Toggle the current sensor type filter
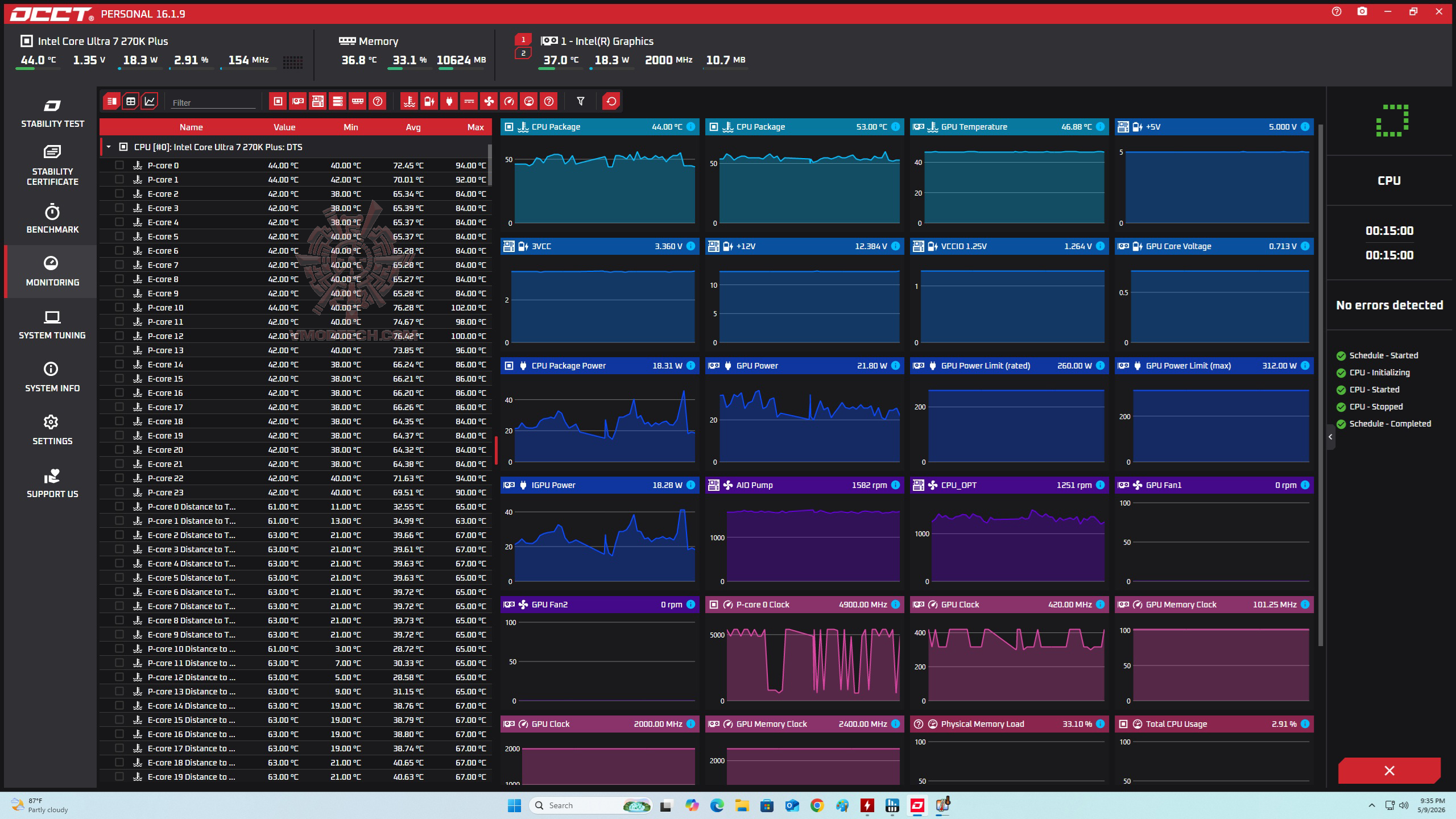The width and height of the screenshot is (1456, 819). pyautogui.click(x=469, y=101)
